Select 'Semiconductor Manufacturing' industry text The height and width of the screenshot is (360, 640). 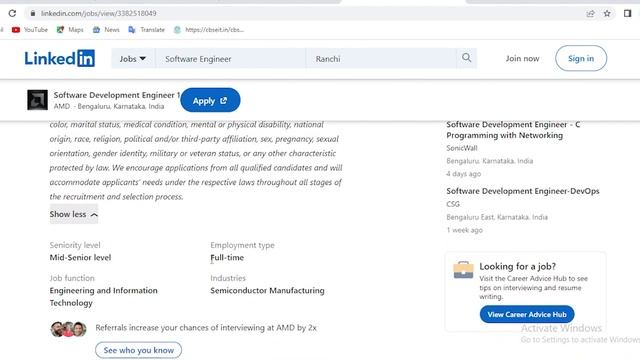click(267, 291)
